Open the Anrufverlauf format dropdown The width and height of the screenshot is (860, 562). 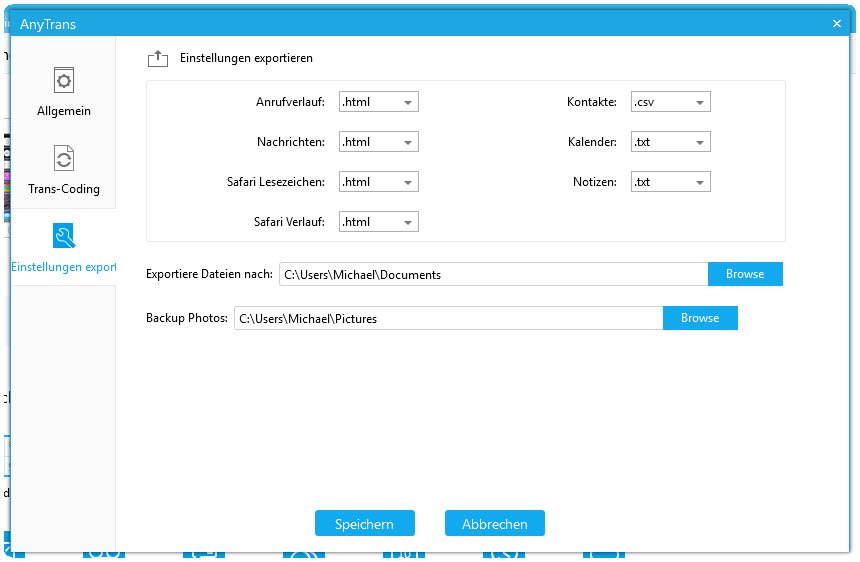[x=378, y=102]
